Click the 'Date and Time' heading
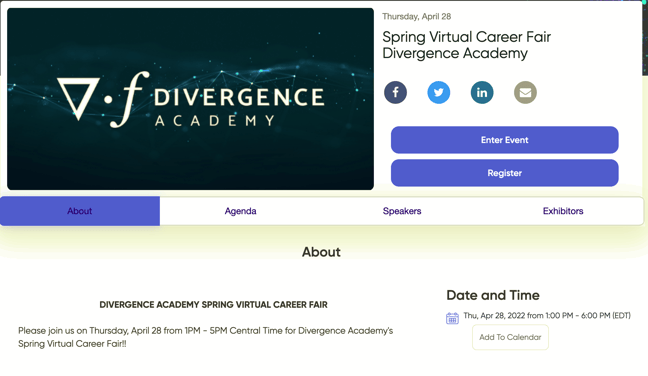The width and height of the screenshot is (648, 376). click(x=493, y=295)
